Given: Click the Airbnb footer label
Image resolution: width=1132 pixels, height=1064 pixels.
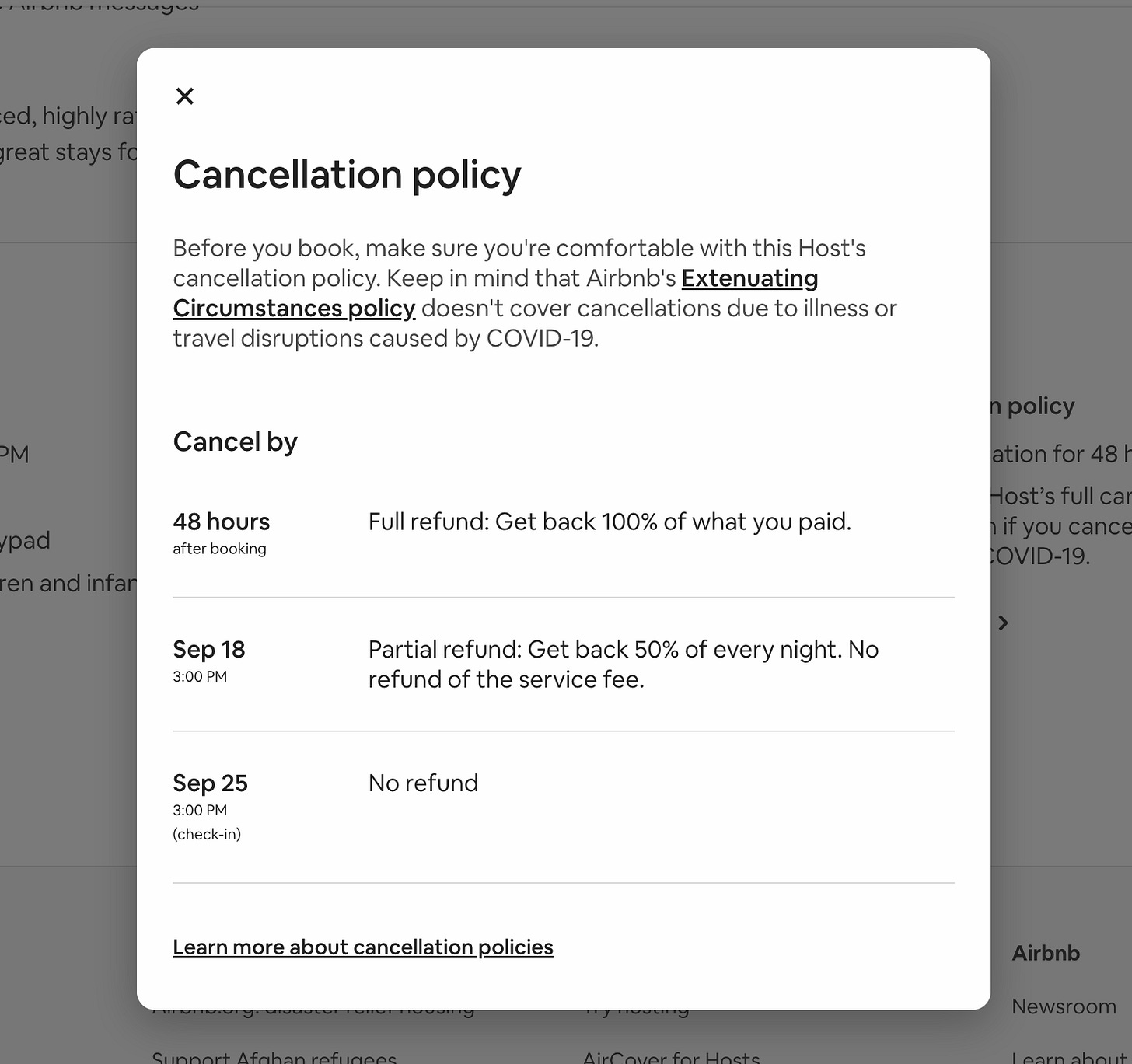Looking at the screenshot, I should pos(1045,953).
